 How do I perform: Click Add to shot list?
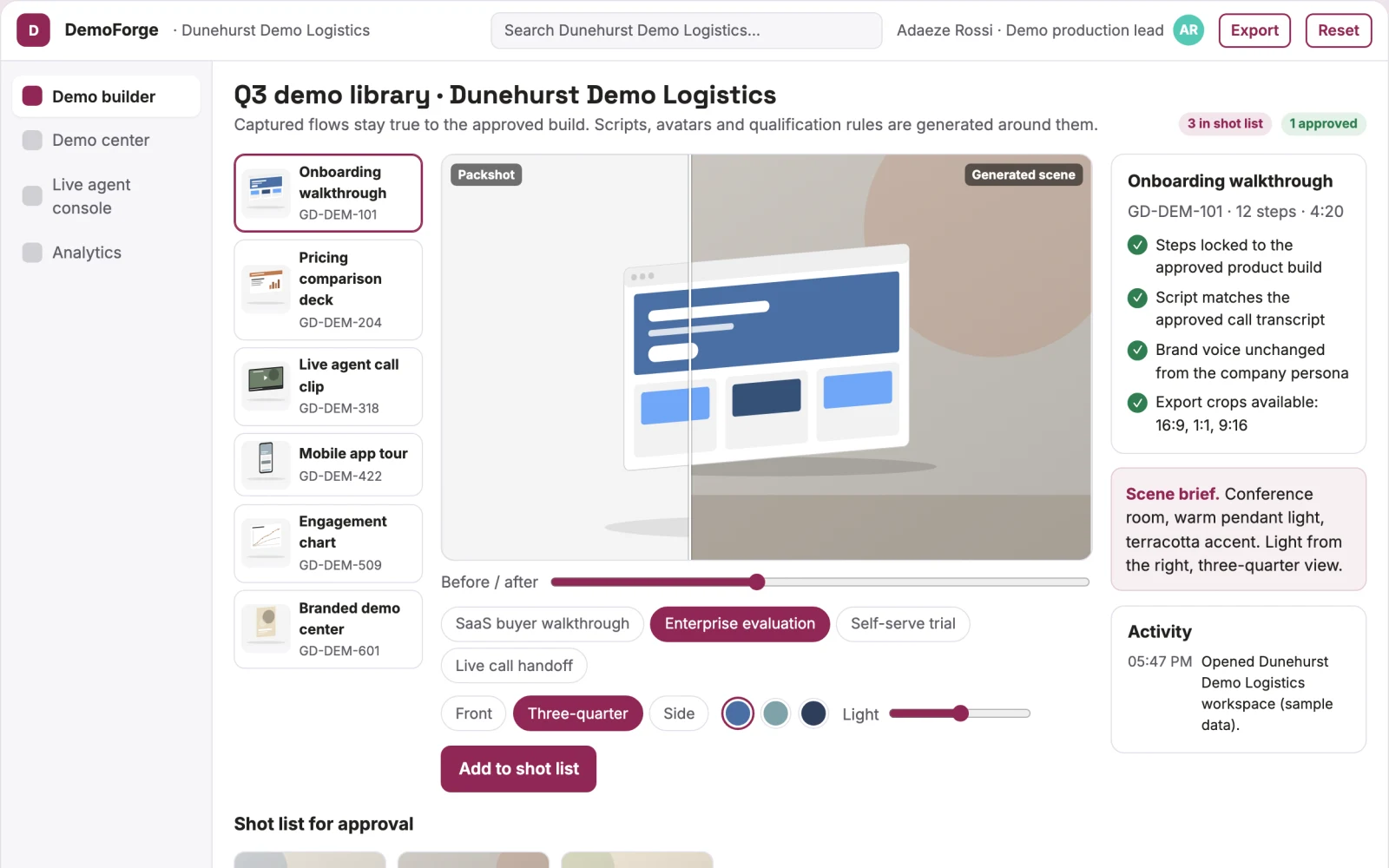pos(518,769)
